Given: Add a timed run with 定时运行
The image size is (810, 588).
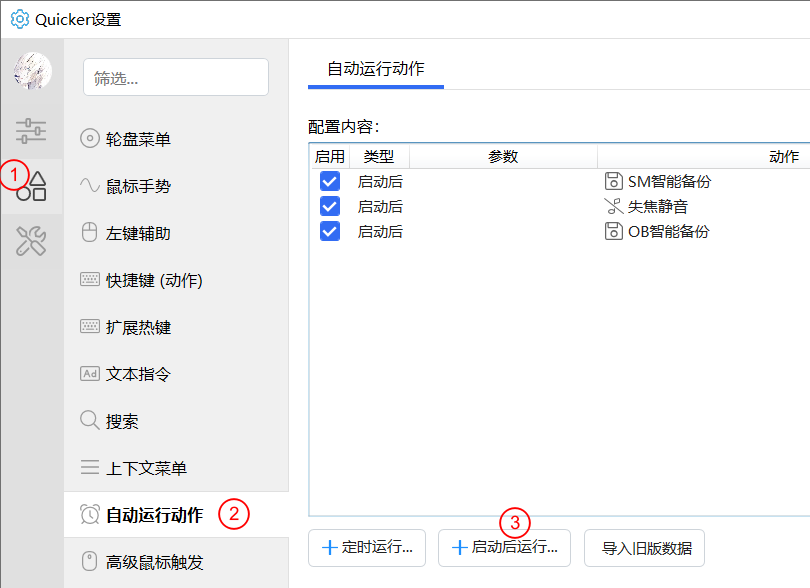Looking at the screenshot, I should [367, 548].
